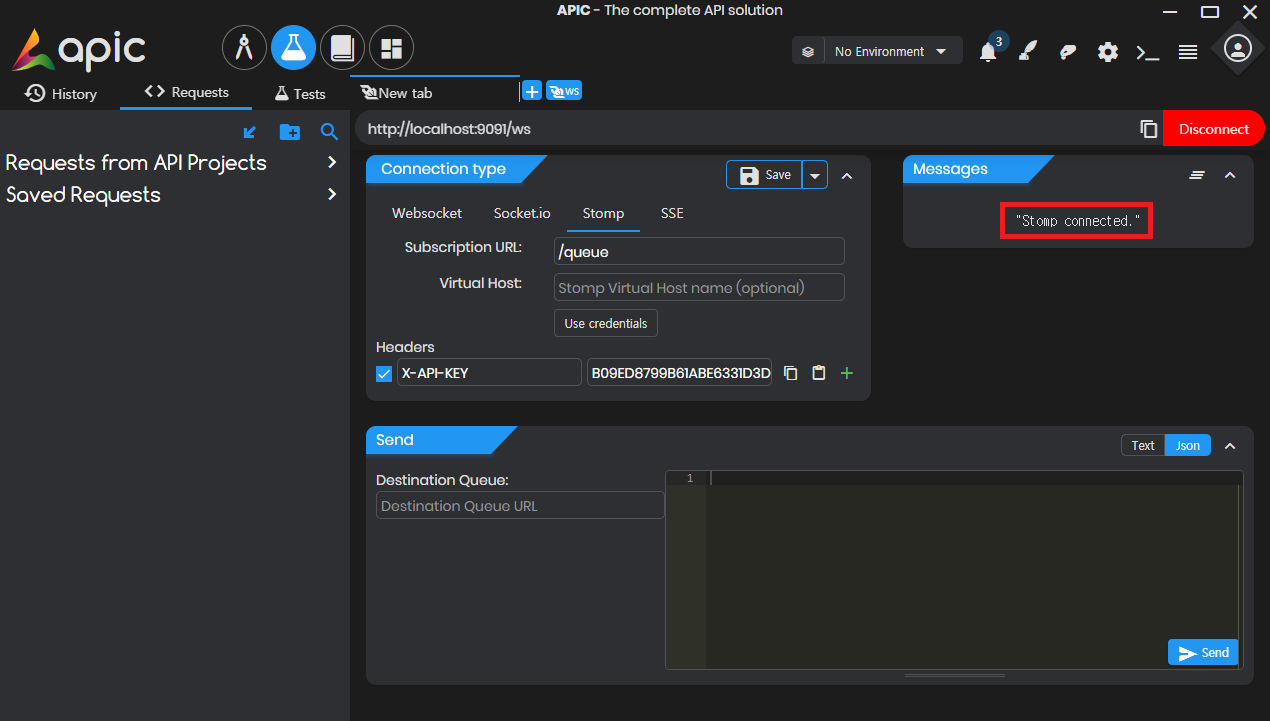Viewport: 1270px width, 721px height.
Task: Select the SSE connection type
Action: coord(672,213)
